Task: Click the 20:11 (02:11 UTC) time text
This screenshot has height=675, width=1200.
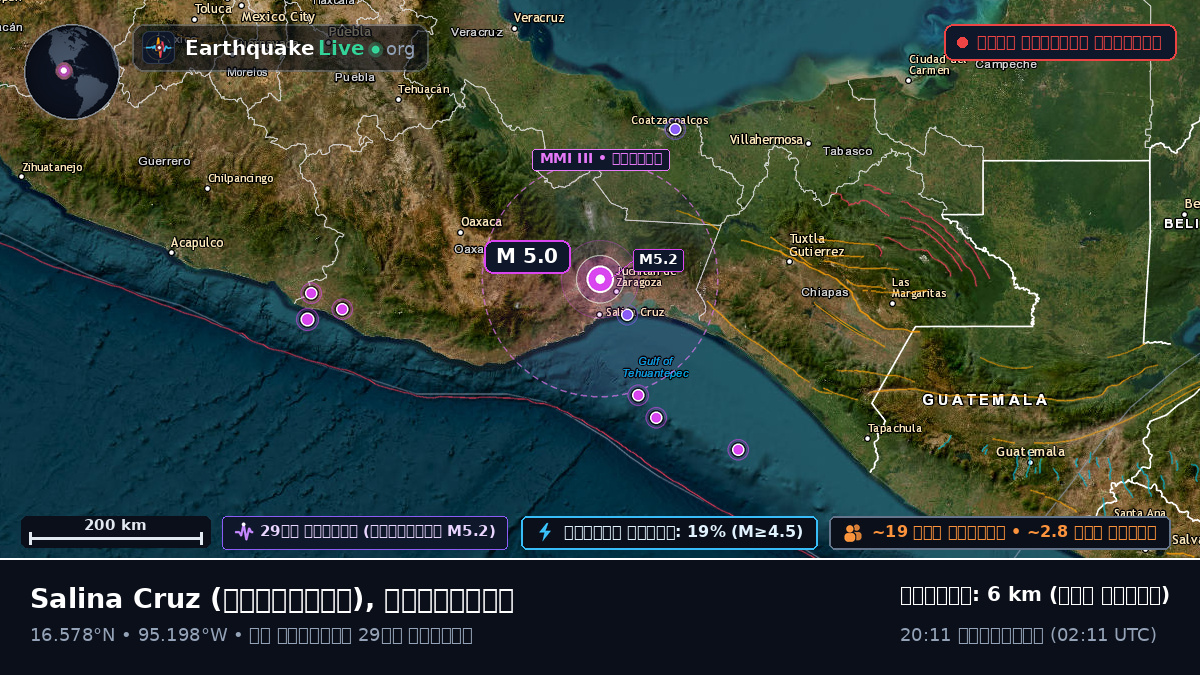Action: point(1028,635)
